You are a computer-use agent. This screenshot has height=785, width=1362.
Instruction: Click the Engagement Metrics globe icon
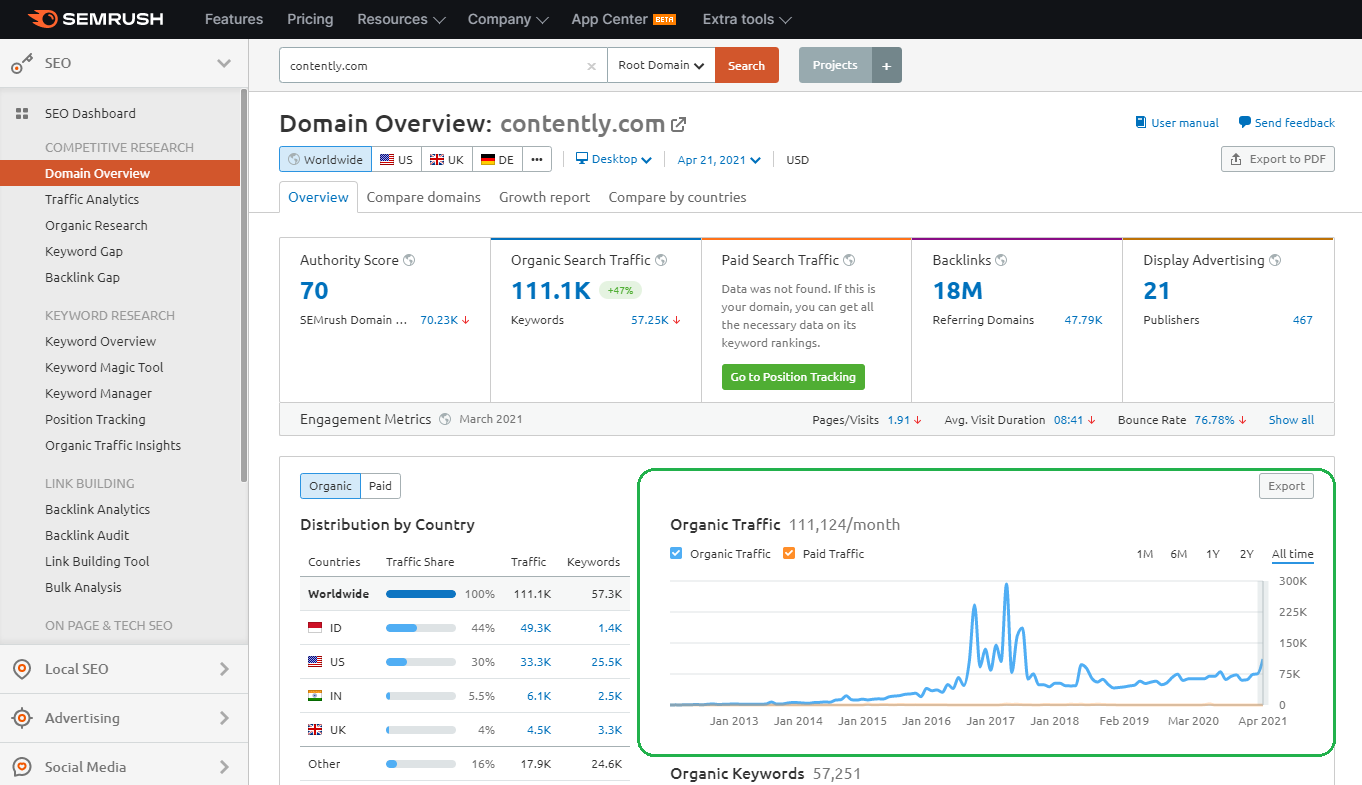click(445, 419)
